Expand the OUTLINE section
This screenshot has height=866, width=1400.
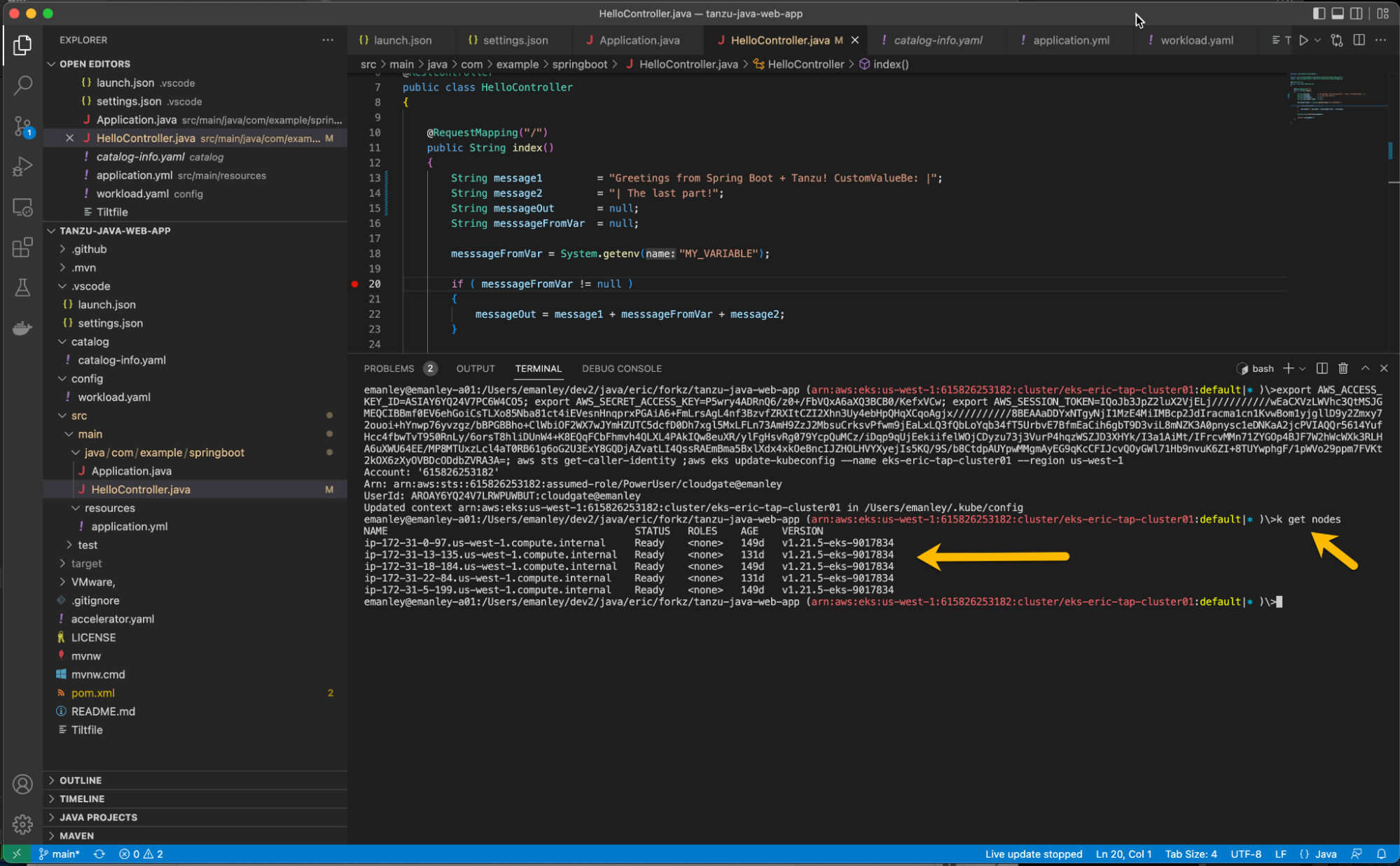pyautogui.click(x=81, y=780)
